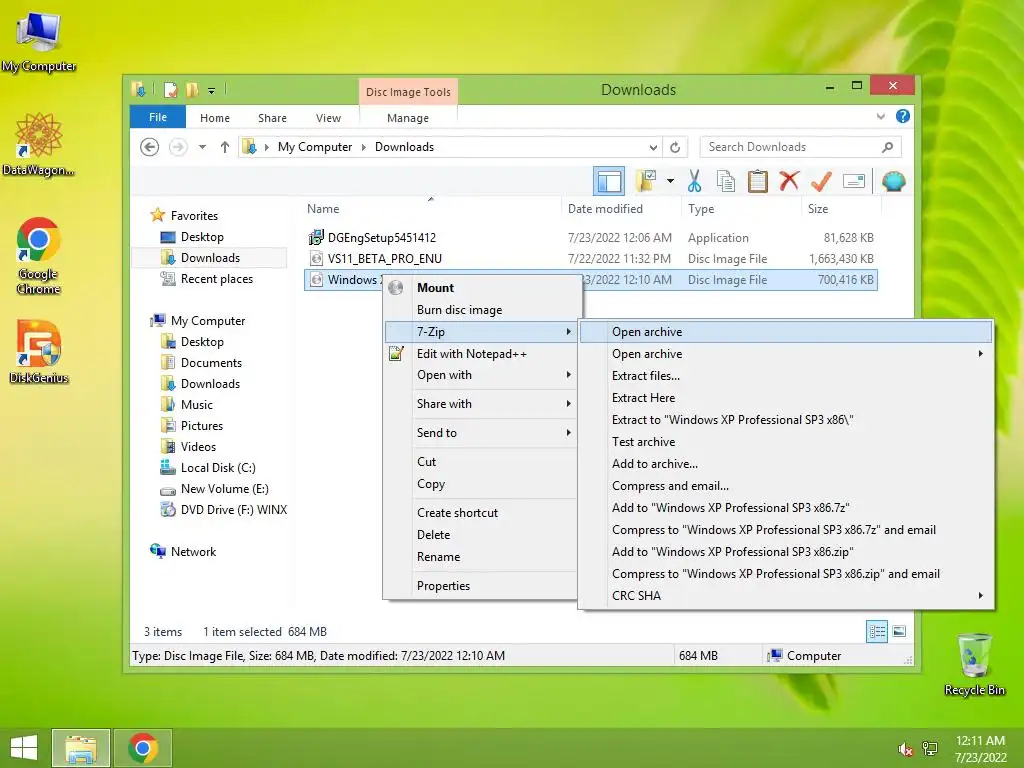Image resolution: width=1024 pixels, height=768 pixels.
Task: Choose Test archive
Action: point(786,441)
